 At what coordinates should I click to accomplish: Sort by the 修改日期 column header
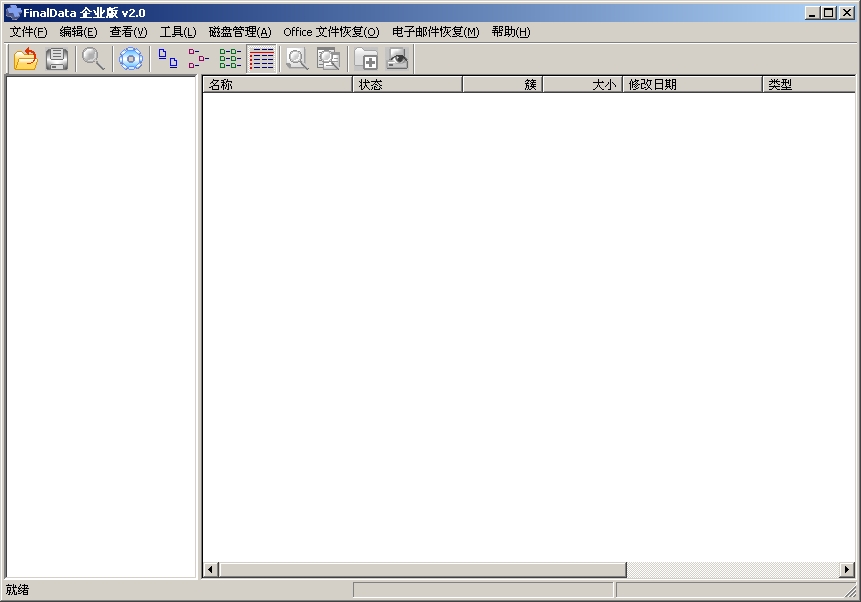pyautogui.click(x=691, y=85)
